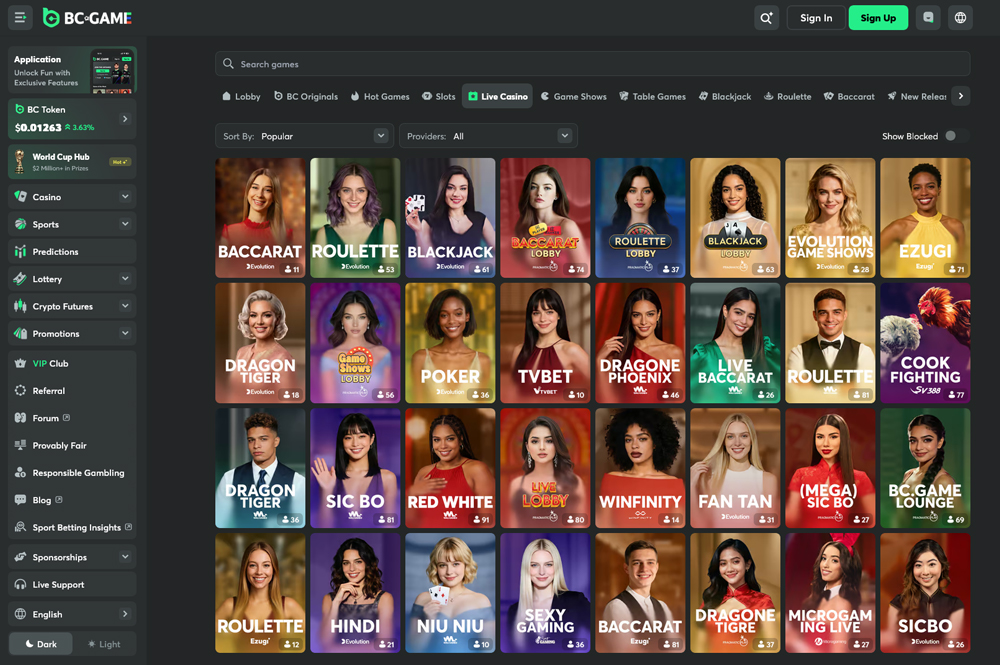This screenshot has width=1000, height=665.
Task: Expand the Promotions submenu chevron
Action: click(125, 333)
